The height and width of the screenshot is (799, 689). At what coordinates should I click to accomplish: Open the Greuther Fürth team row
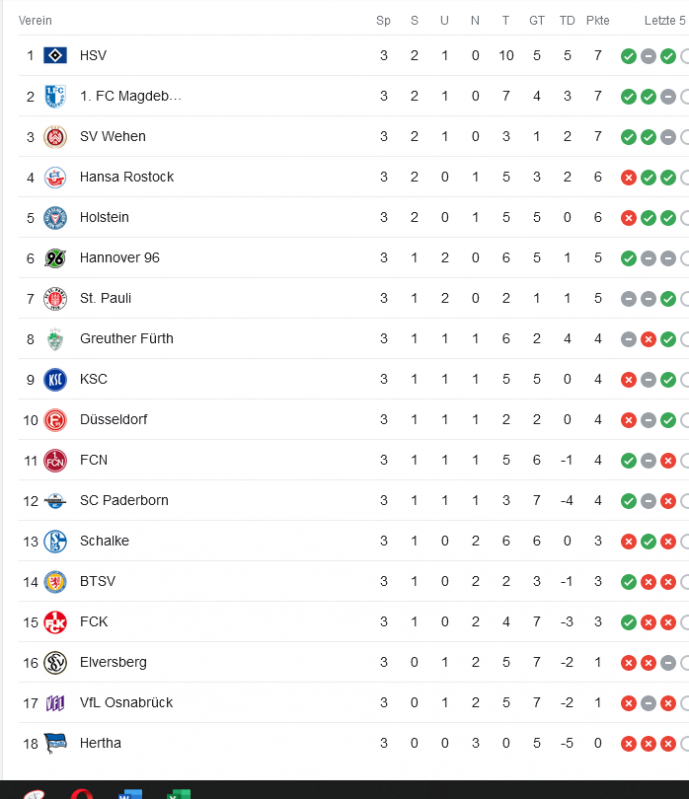(x=126, y=339)
